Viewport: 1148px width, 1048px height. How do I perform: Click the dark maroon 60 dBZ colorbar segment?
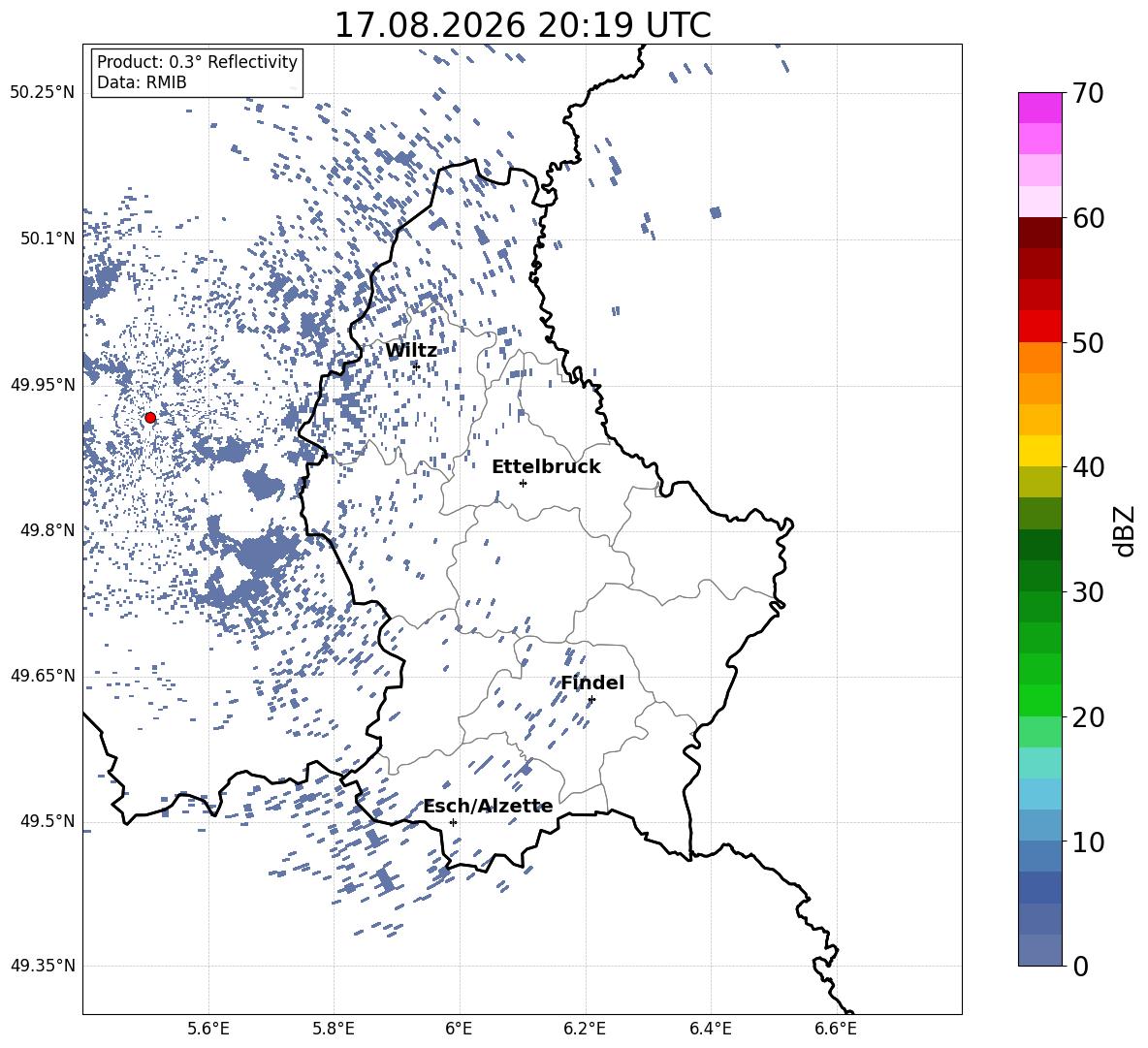tap(1039, 233)
